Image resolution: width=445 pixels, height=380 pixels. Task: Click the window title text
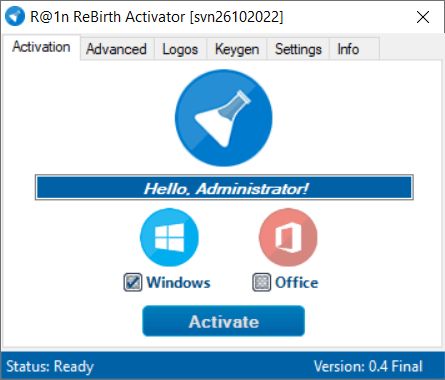tap(157, 17)
